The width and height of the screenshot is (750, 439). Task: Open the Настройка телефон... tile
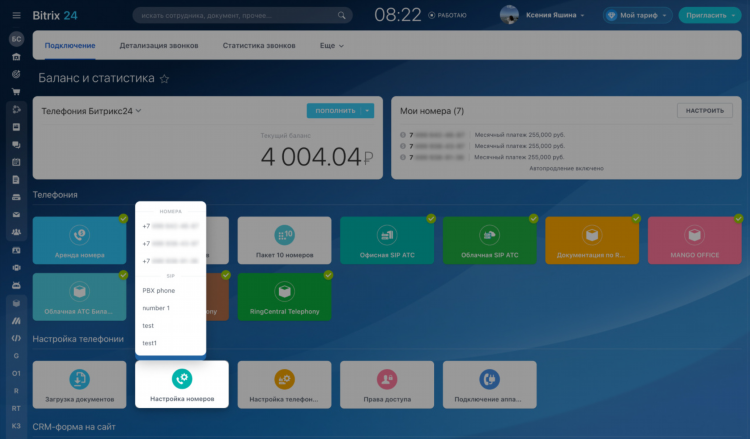pyautogui.click(x=285, y=384)
